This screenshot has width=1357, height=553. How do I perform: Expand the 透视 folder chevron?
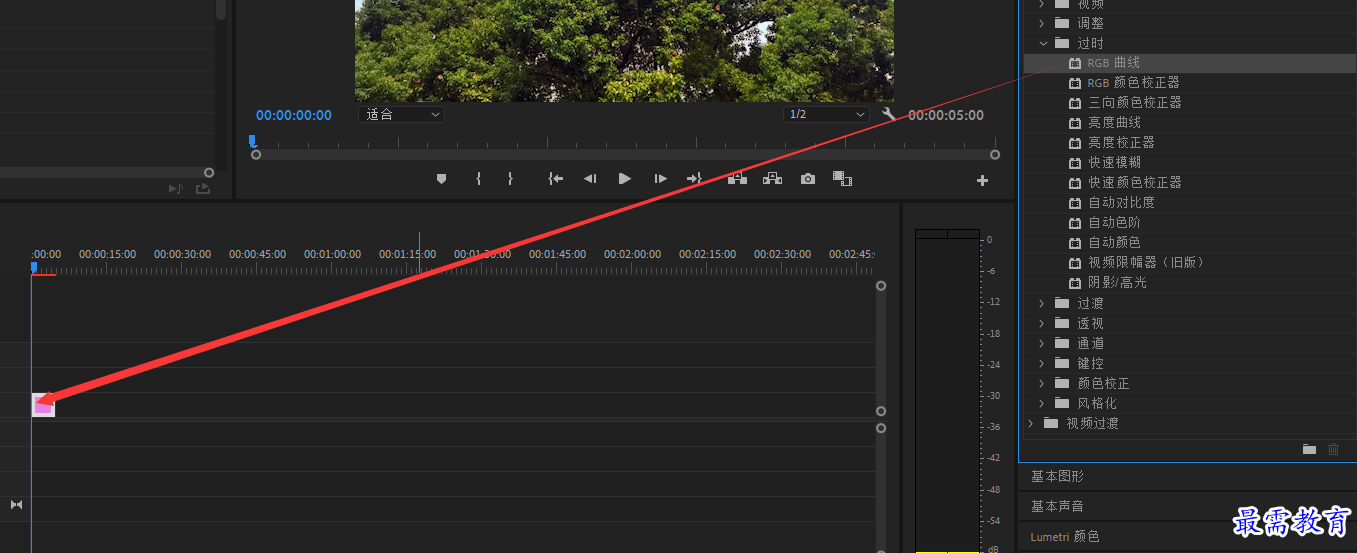(x=1042, y=323)
